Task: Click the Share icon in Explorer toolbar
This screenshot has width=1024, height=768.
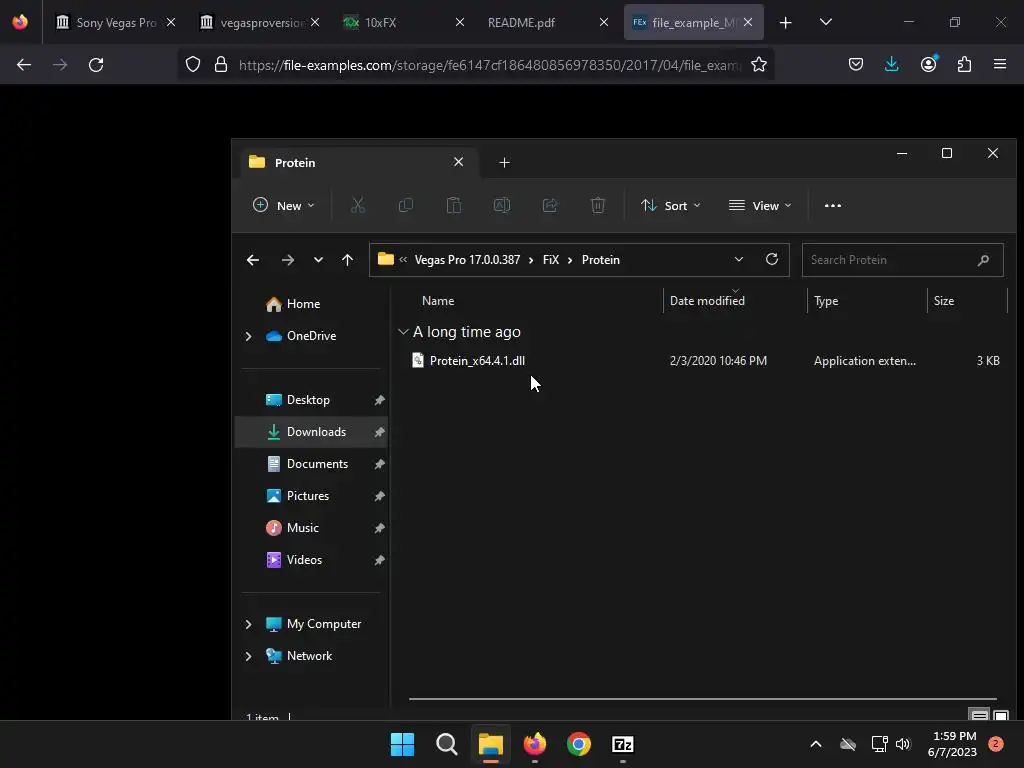Action: [550, 206]
